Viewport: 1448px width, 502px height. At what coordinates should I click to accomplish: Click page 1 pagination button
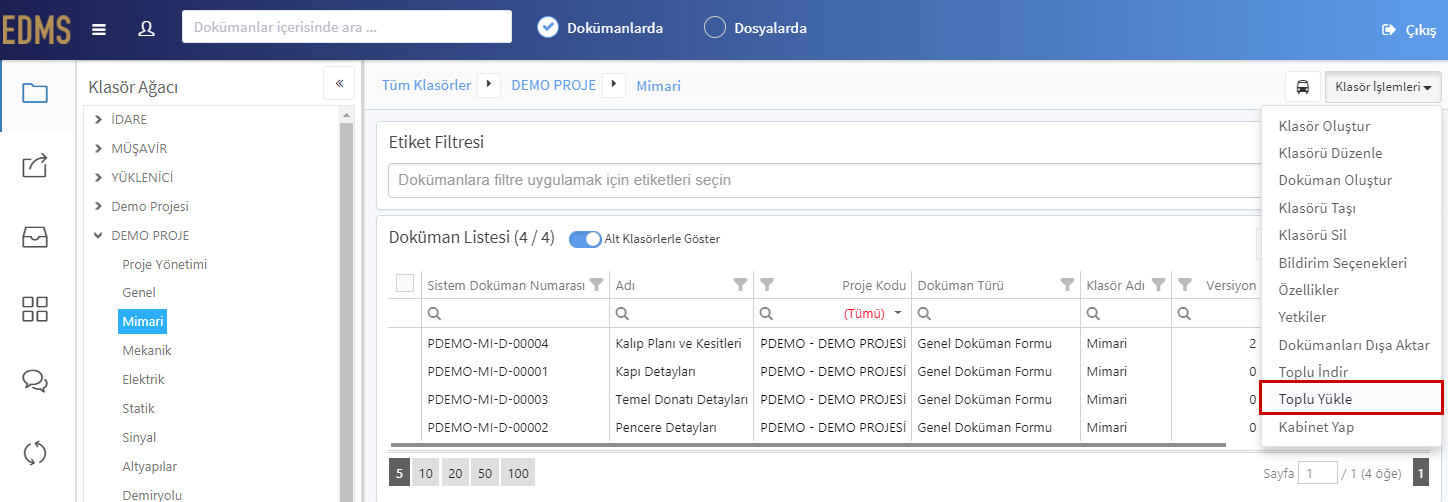pos(1420,473)
